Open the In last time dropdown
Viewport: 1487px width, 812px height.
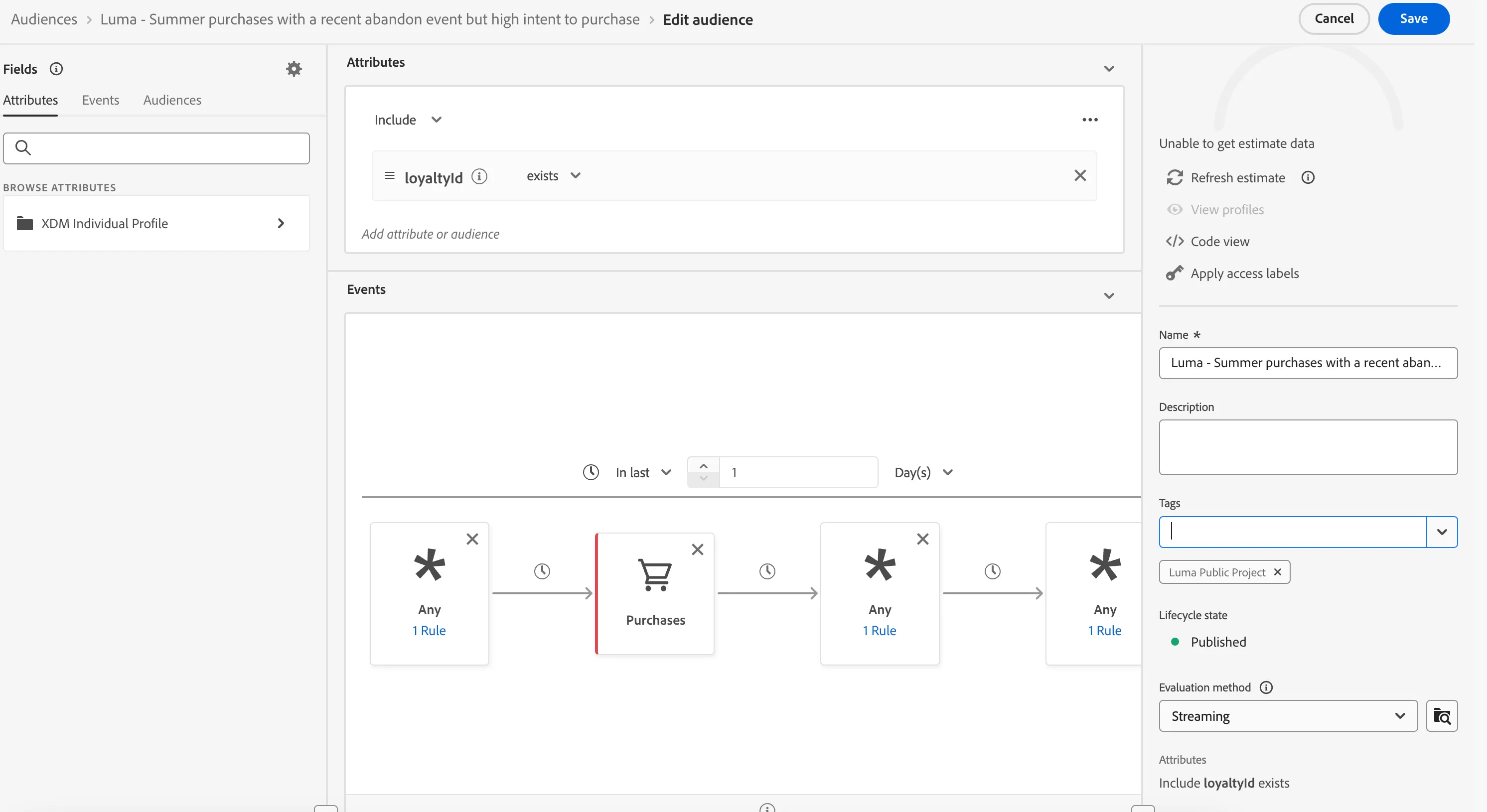click(643, 472)
